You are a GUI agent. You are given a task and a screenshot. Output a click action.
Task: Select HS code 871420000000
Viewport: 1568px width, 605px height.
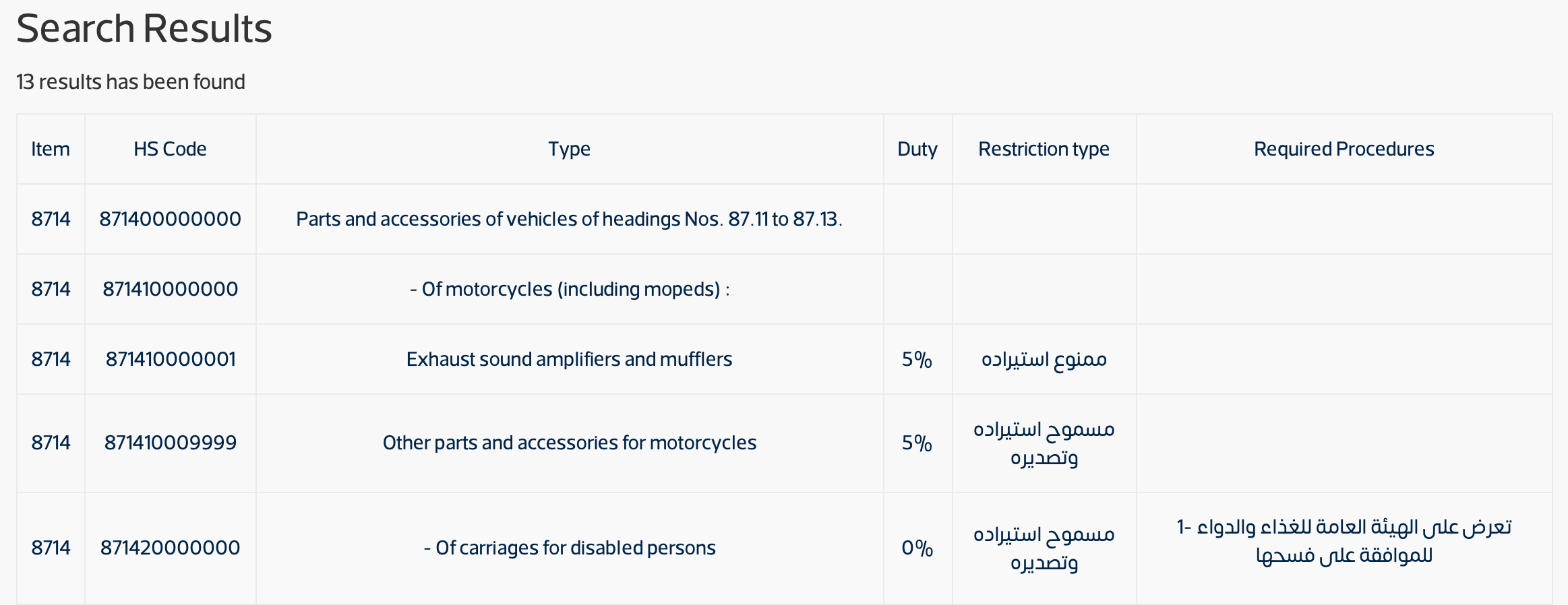click(x=170, y=548)
